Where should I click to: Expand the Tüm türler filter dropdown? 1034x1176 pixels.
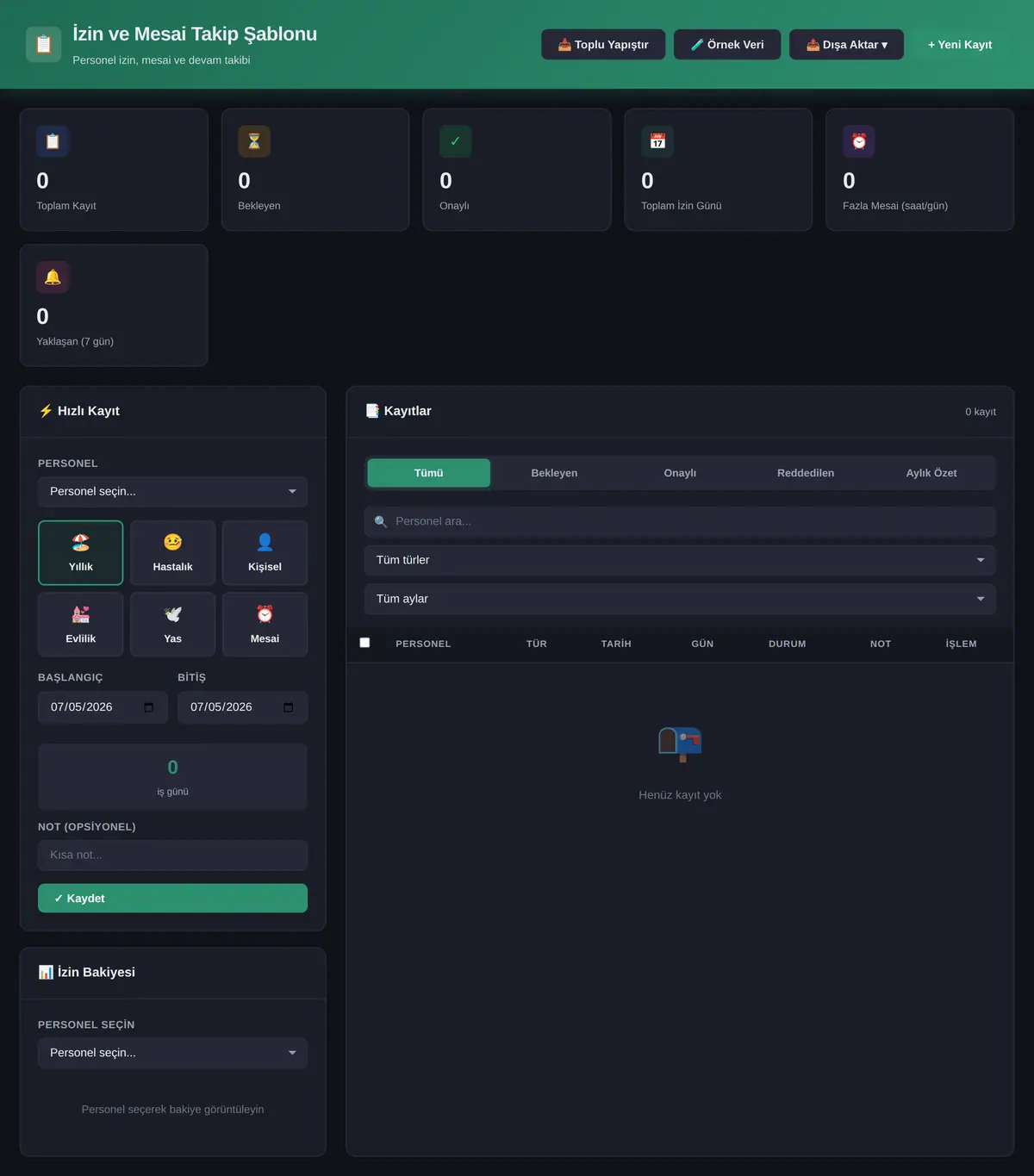(x=680, y=560)
